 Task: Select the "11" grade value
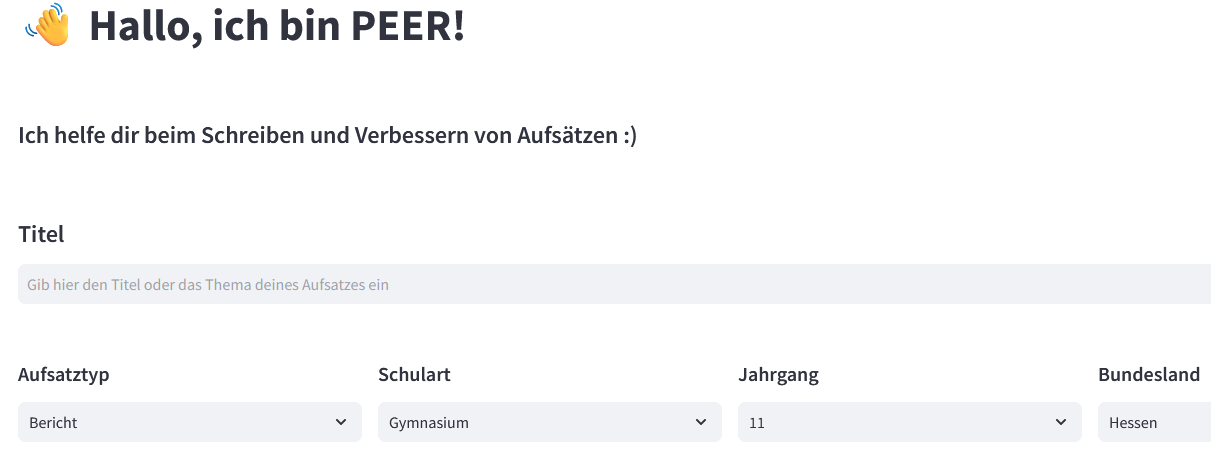pyautogui.click(x=757, y=423)
